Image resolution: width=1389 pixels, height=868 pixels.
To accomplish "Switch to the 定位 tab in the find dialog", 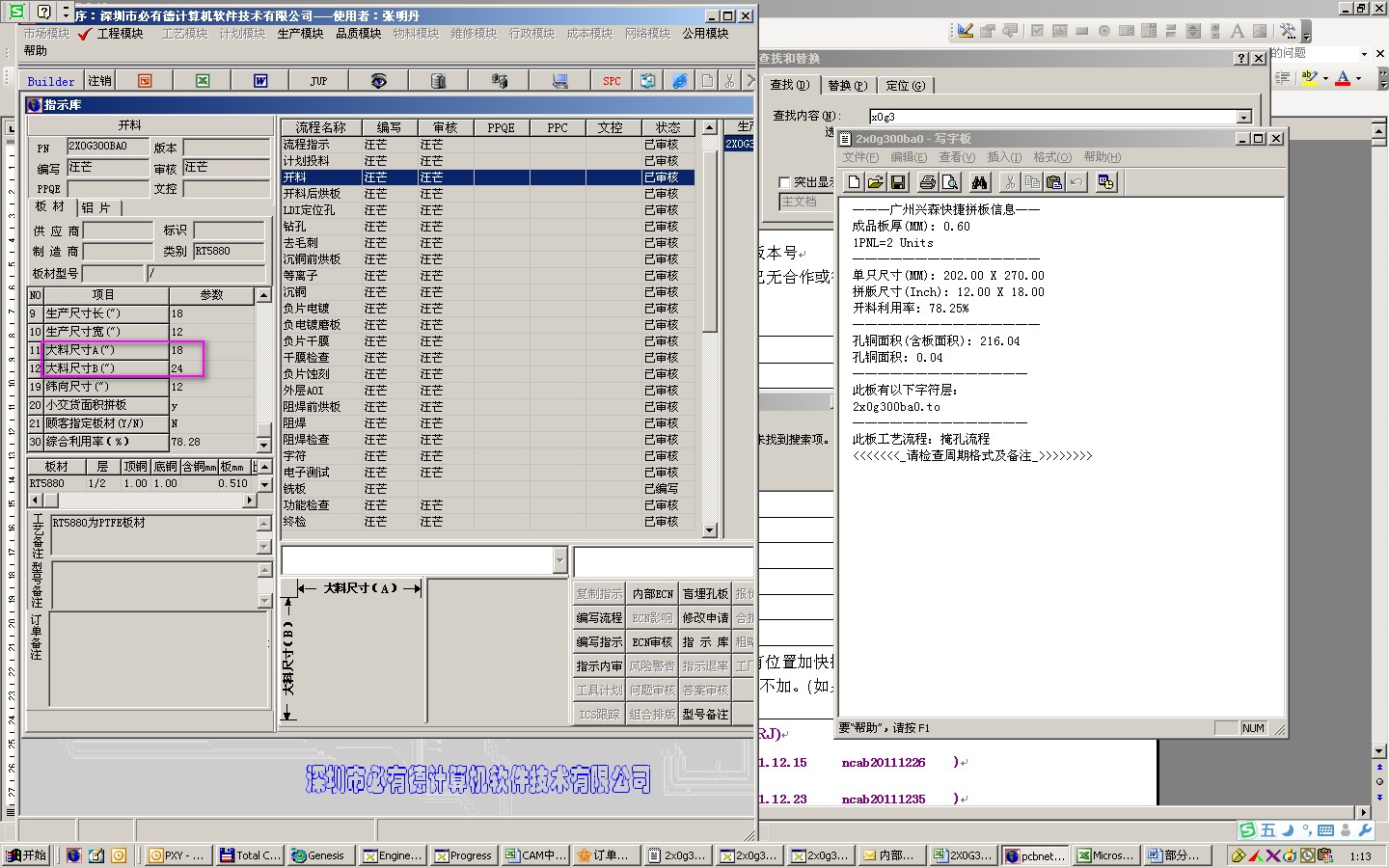I will click(x=905, y=86).
